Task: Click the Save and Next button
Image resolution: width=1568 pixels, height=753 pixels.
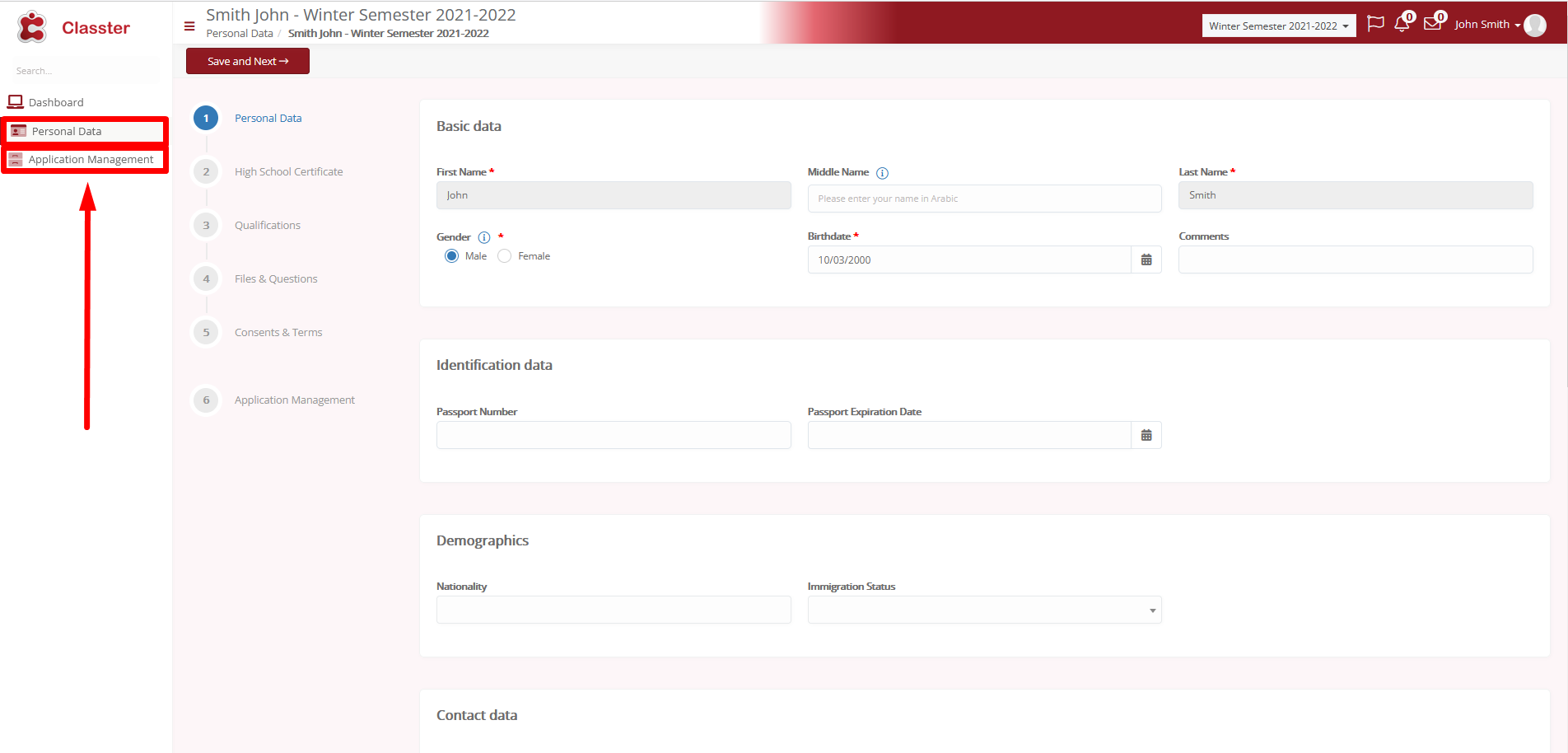Action: [248, 61]
